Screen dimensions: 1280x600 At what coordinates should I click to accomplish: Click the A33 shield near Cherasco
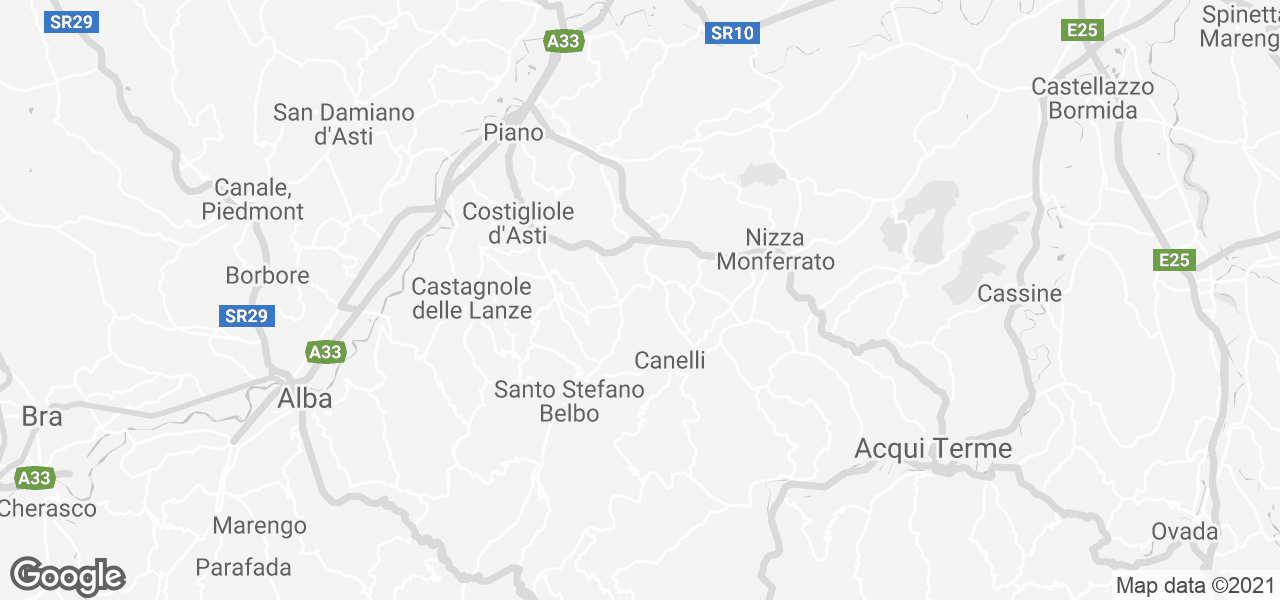34,478
